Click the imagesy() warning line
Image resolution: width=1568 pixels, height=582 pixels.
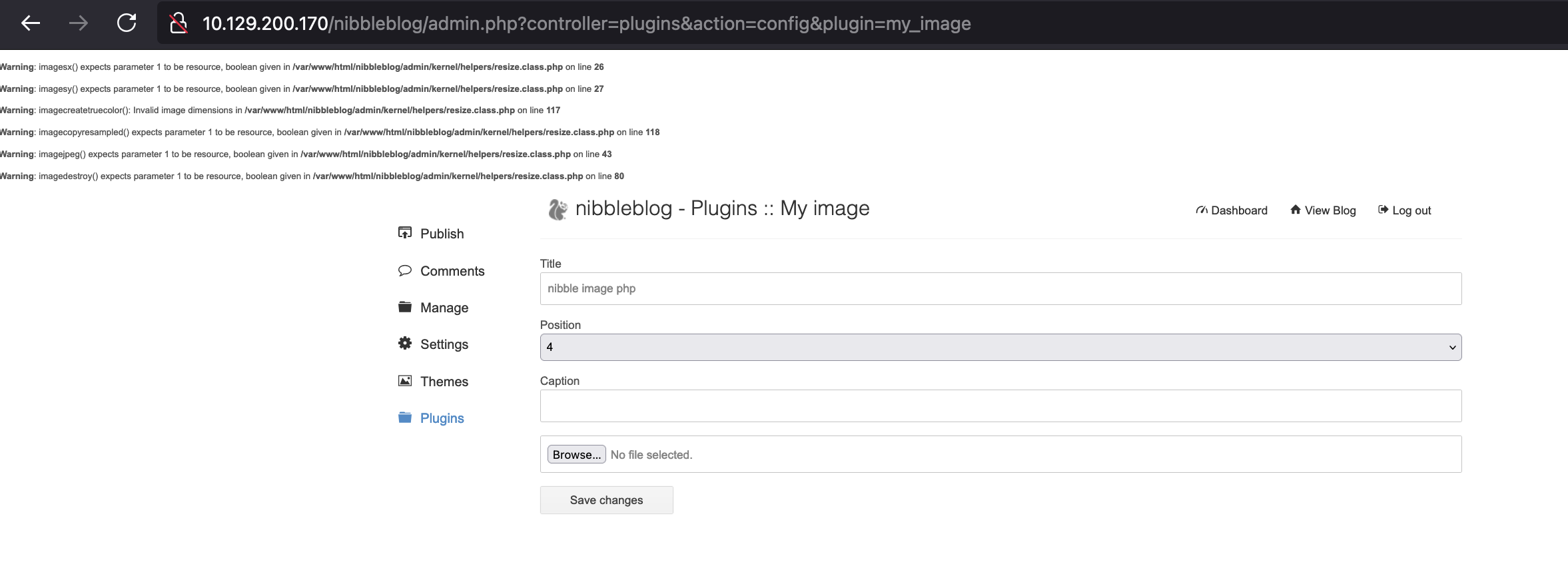[x=302, y=89]
